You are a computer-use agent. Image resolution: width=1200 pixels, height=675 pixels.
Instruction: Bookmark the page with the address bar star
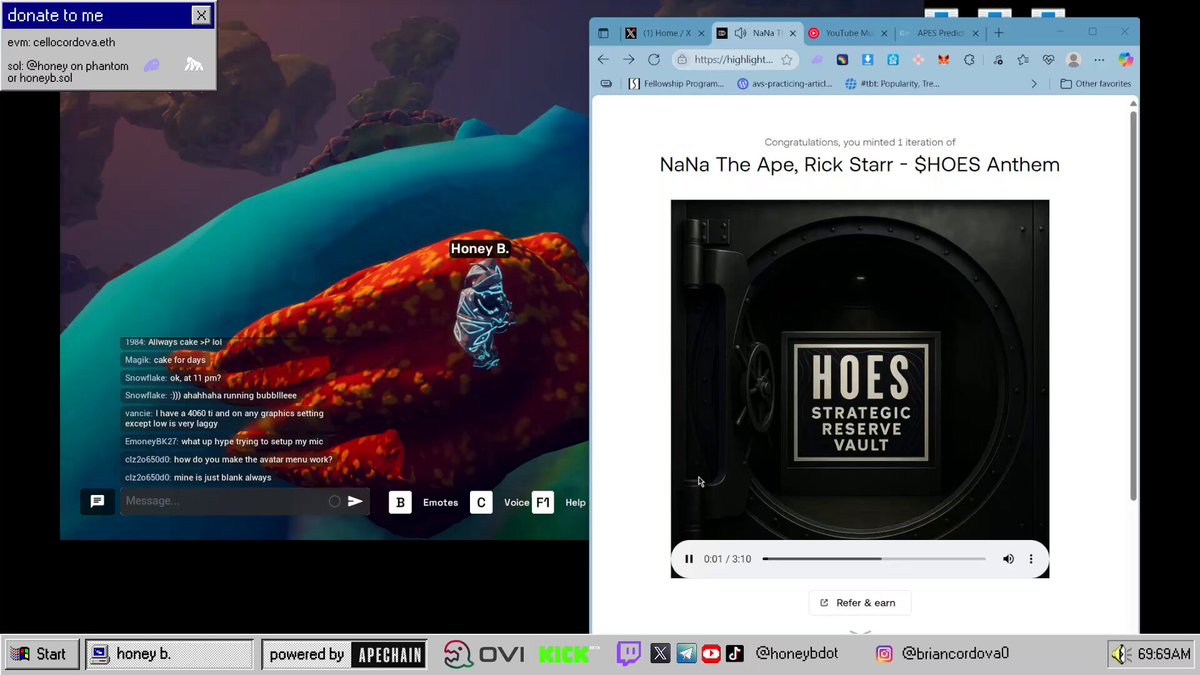(x=787, y=59)
